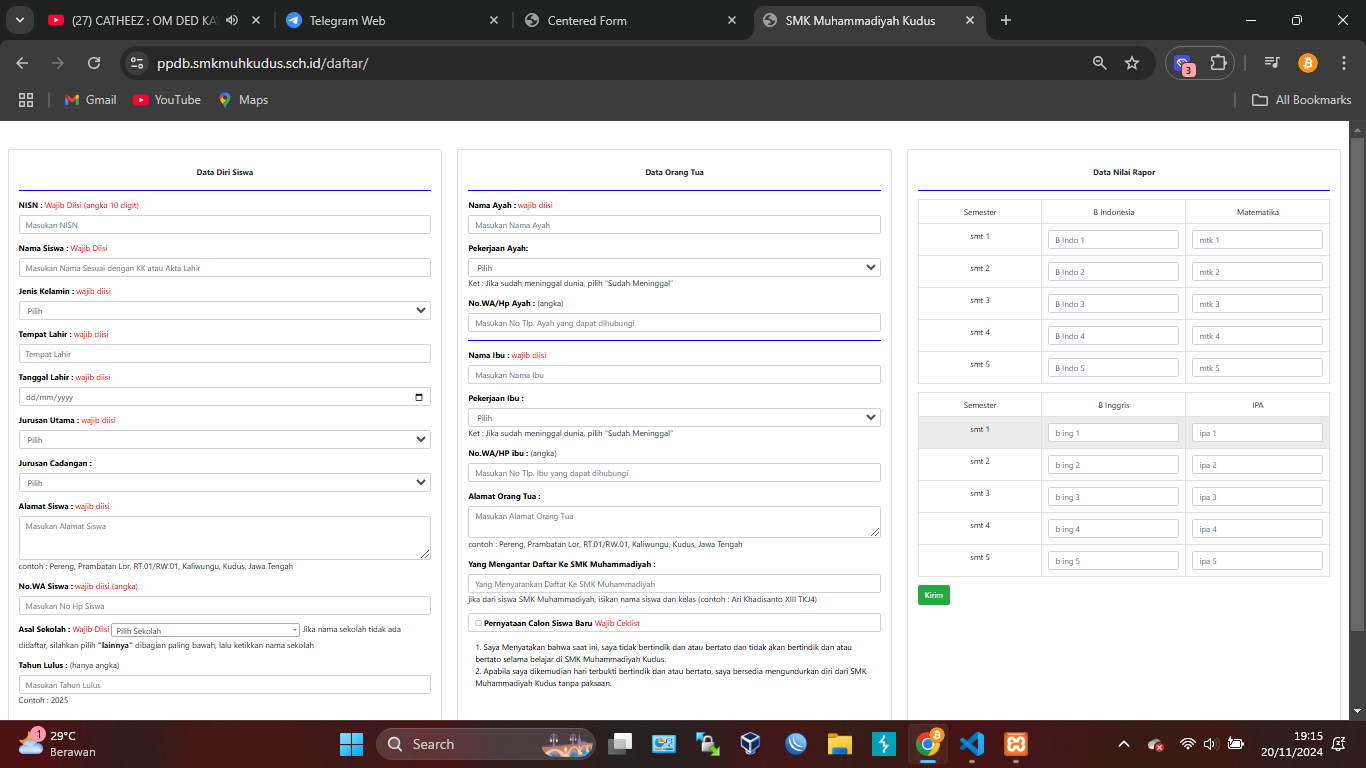Screen dimensions: 1366x768
Task: Check Pernyataan Calon Siswa Baru checkbox
Action: tap(478, 623)
